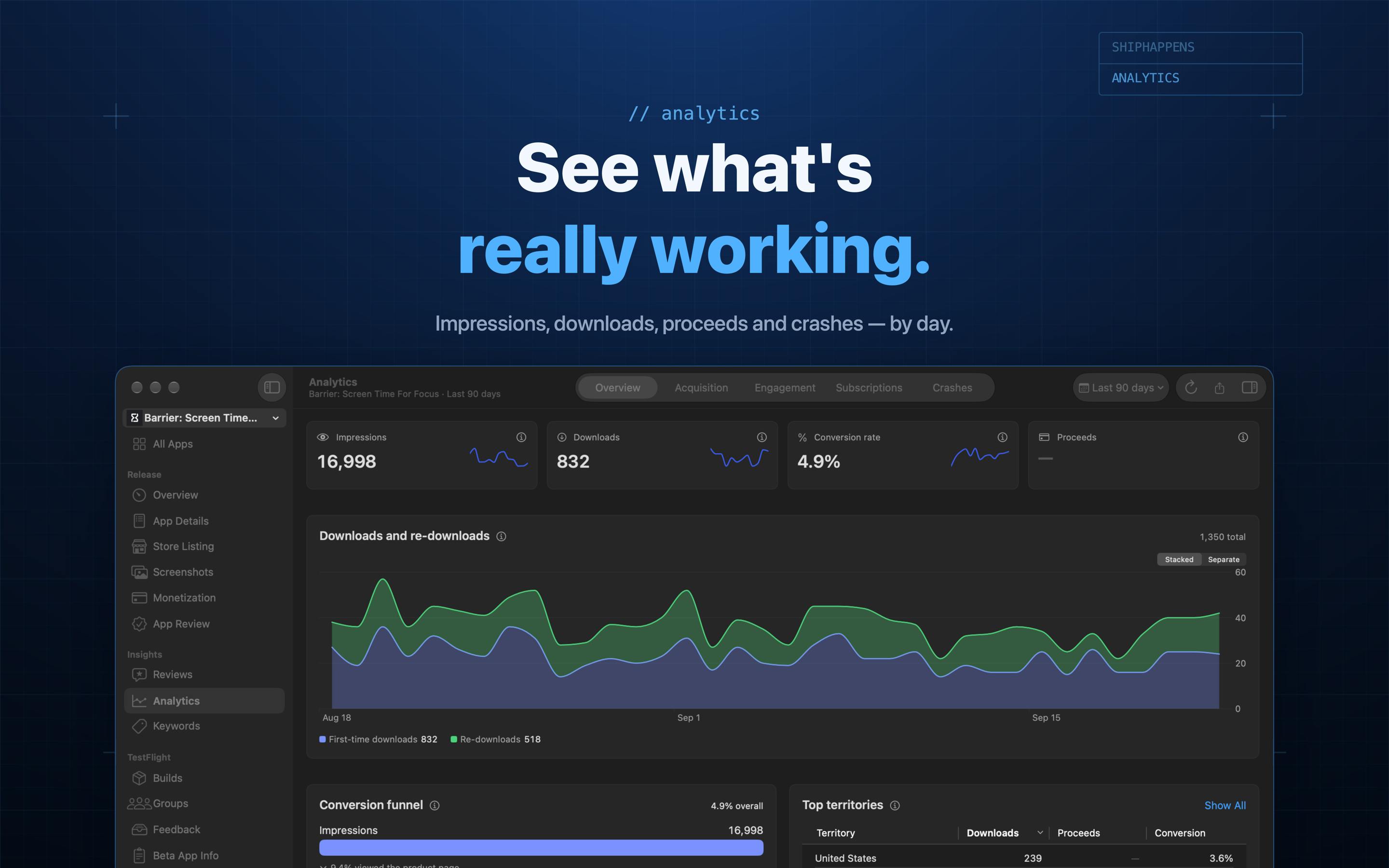
Task: Click the refresh icon in the toolbar
Action: pyautogui.click(x=1191, y=388)
